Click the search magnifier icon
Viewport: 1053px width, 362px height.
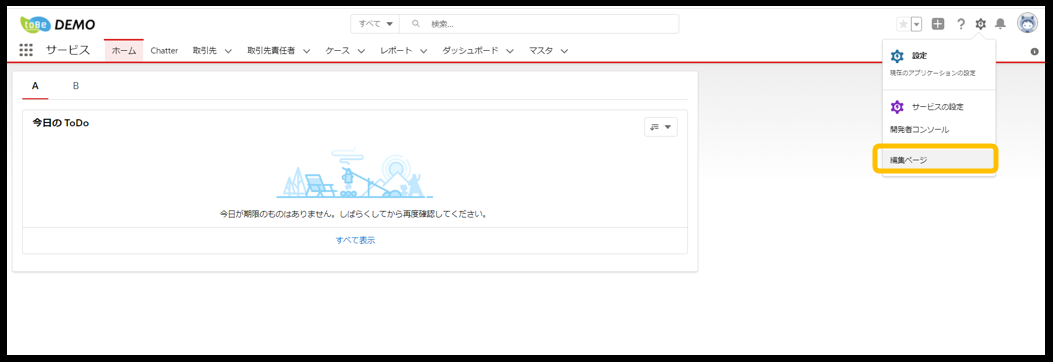416,24
